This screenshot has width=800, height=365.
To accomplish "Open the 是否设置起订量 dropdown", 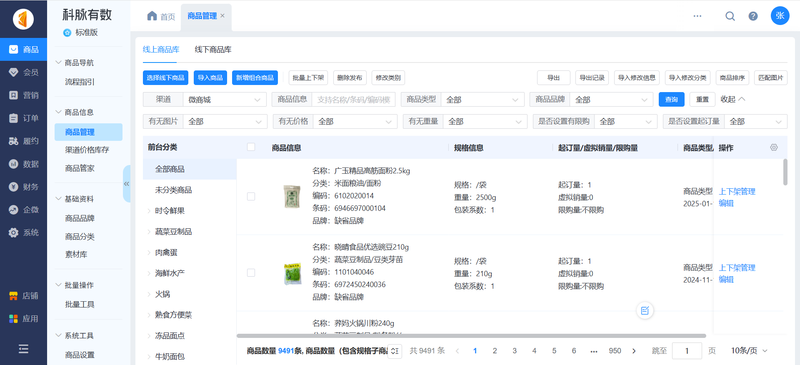I will (756, 121).
